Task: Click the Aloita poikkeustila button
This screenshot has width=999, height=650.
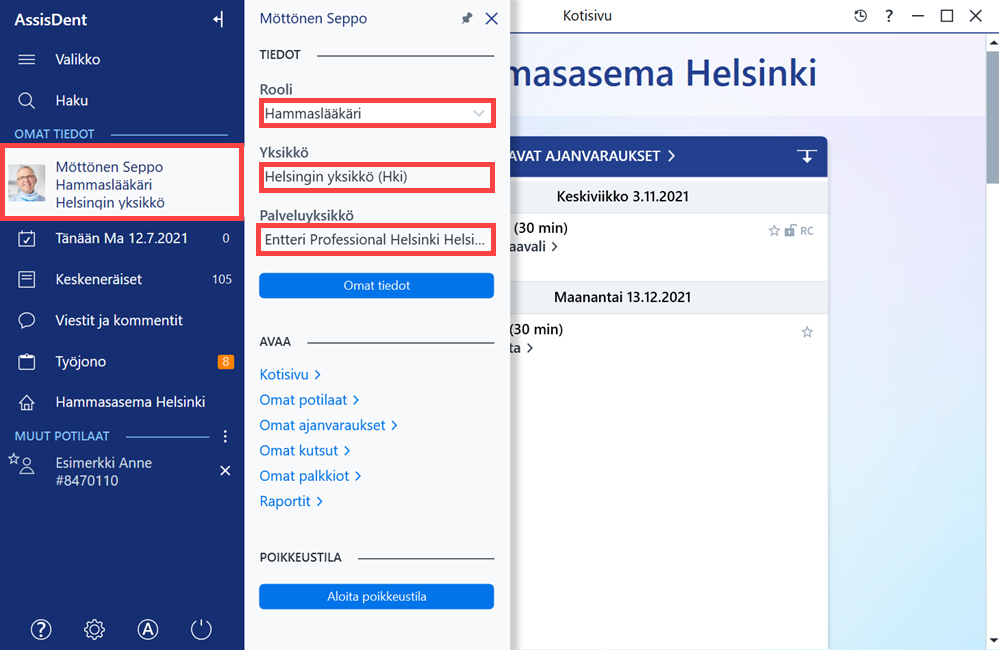Action: [x=377, y=596]
